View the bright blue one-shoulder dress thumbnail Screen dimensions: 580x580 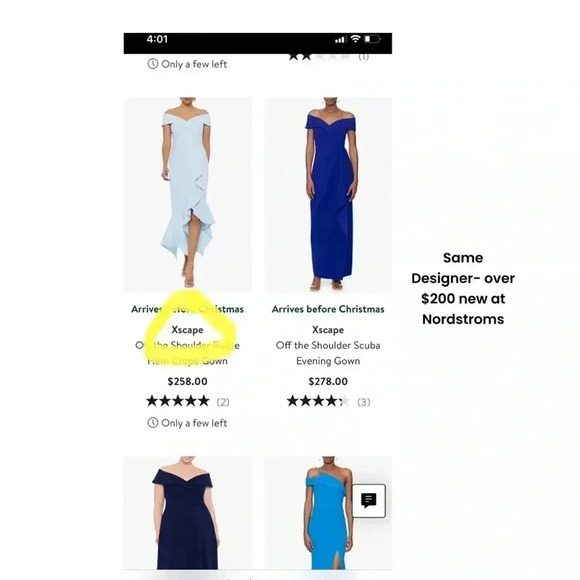pos(328,513)
